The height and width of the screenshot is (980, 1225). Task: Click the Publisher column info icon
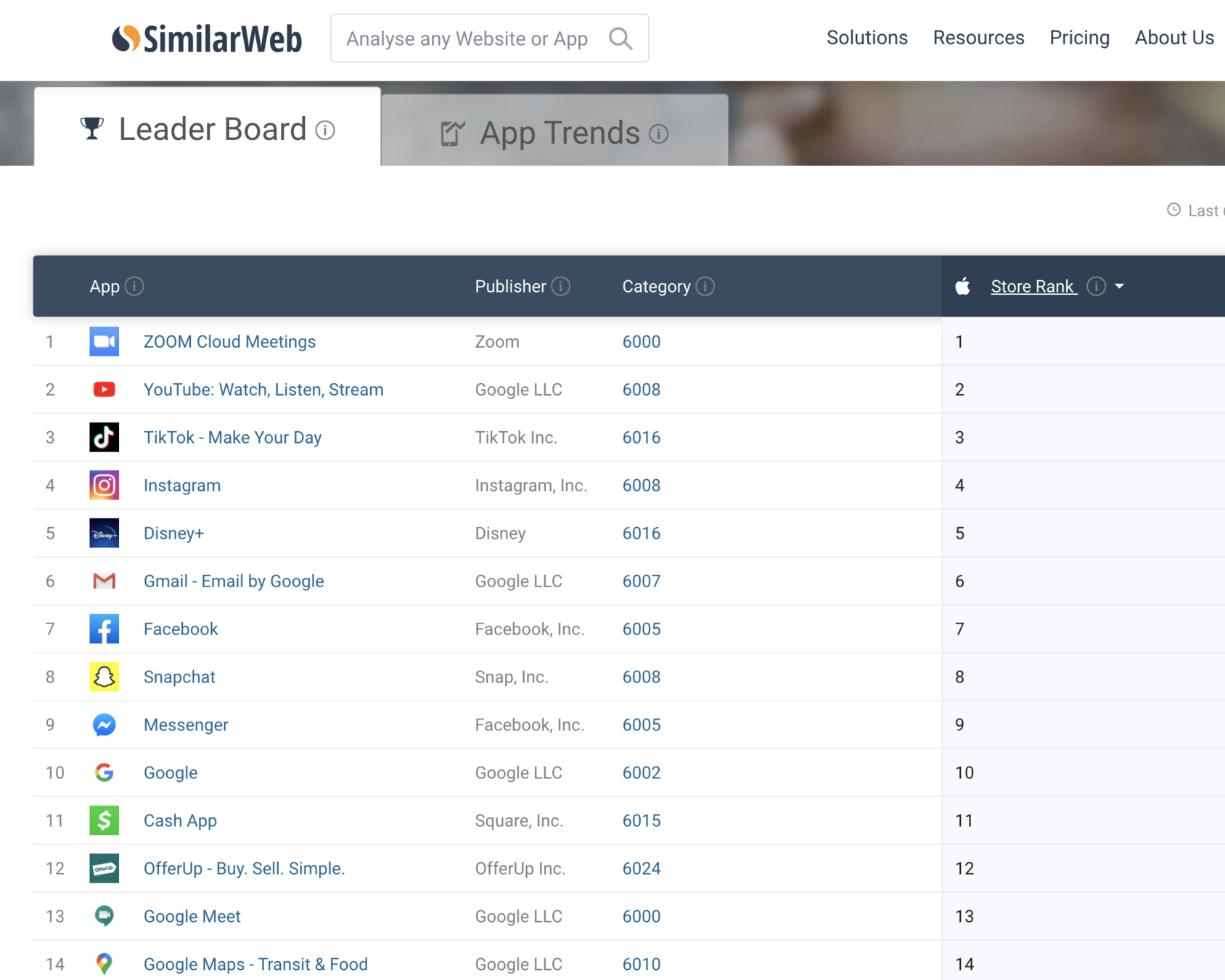tap(560, 286)
